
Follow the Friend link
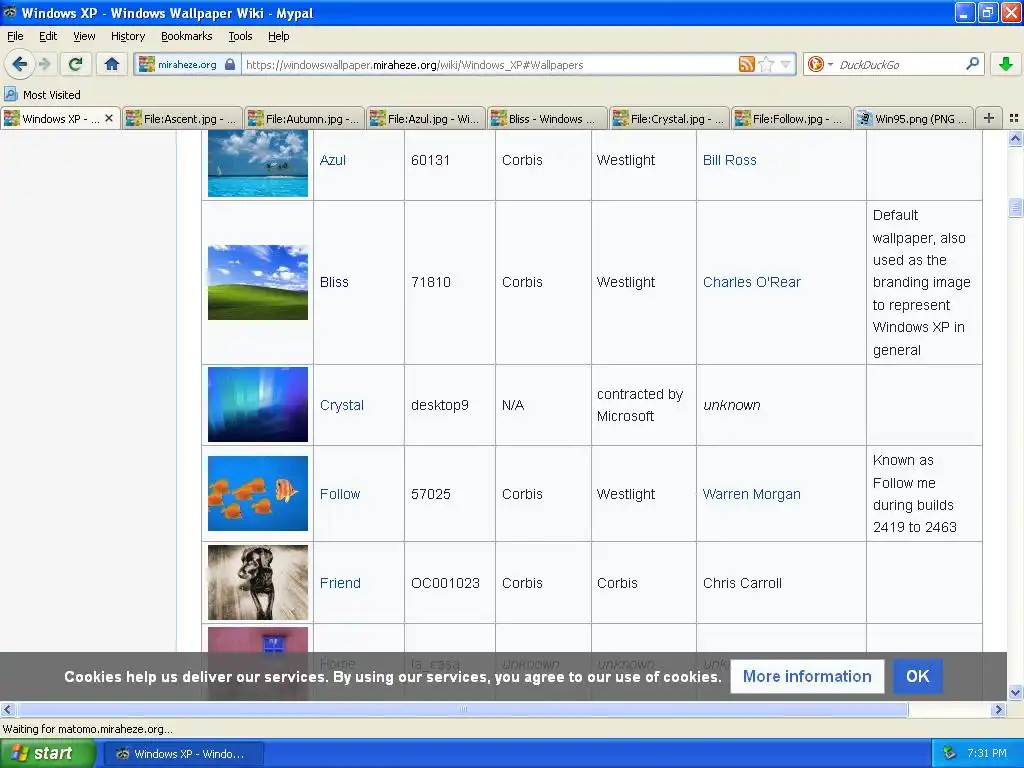tap(340, 583)
